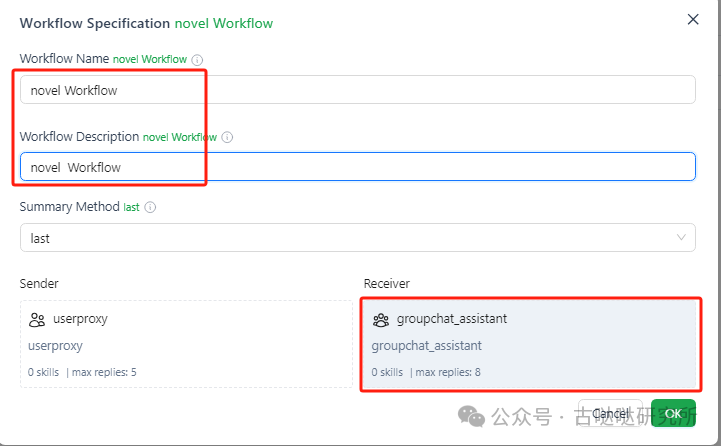Close the Workflow Specification dialog
This screenshot has width=721, height=446.
(x=693, y=19)
